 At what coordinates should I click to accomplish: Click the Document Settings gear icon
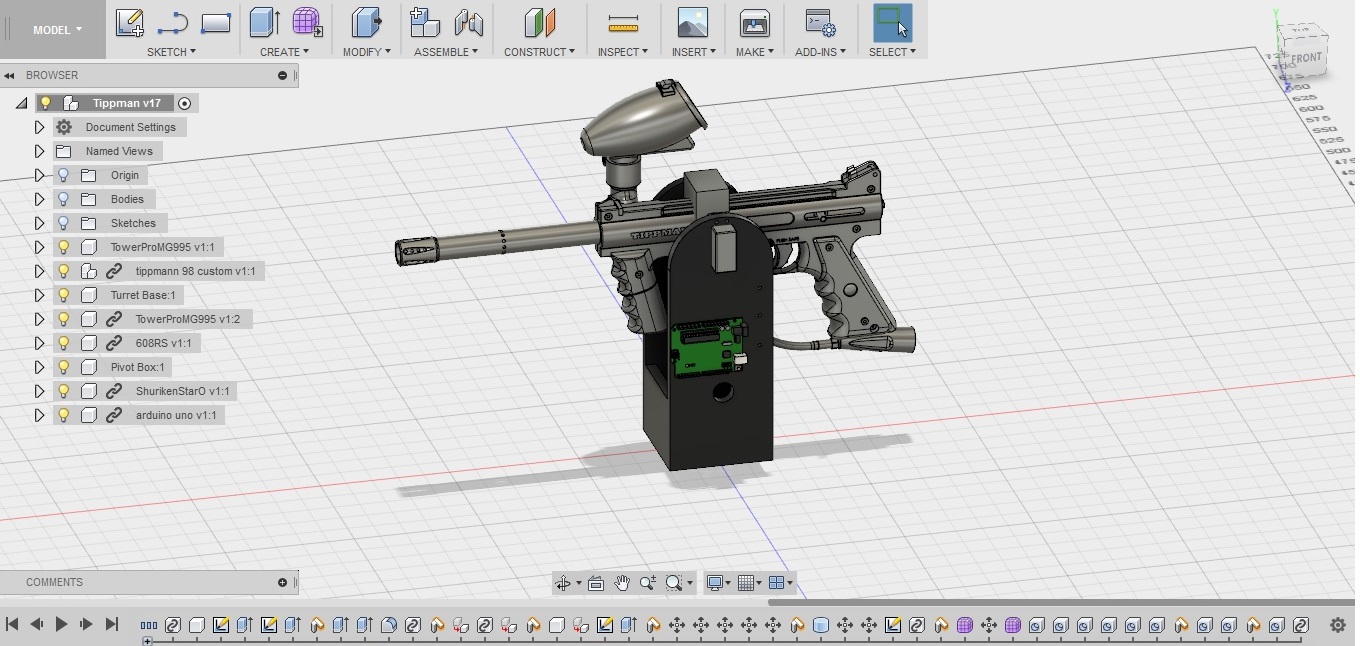coord(64,127)
